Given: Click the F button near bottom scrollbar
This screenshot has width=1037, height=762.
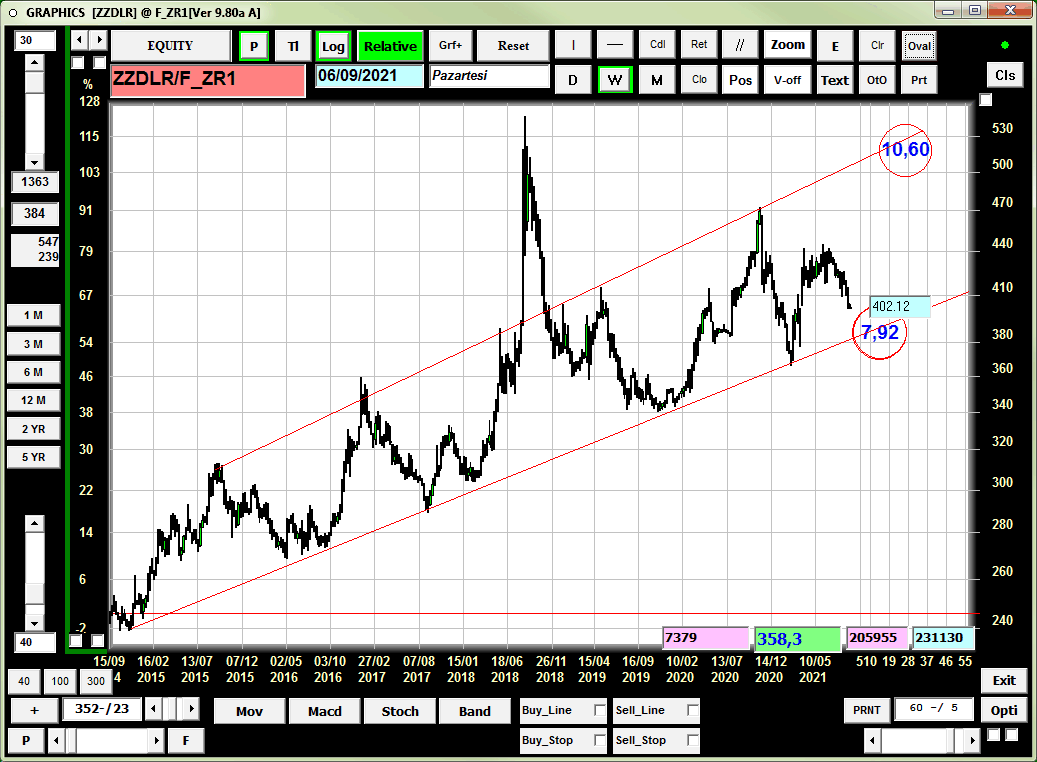Looking at the screenshot, I should click(186, 740).
